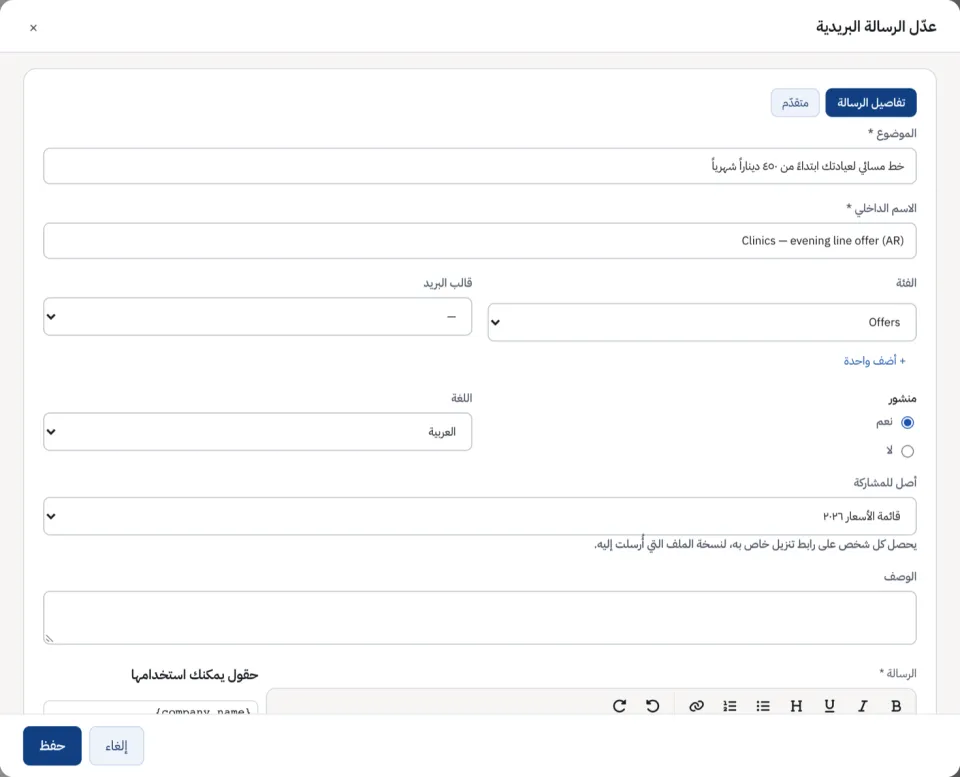Switch to متقدّم tab
The width and height of the screenshot is (960, 777).
[795, 102]
